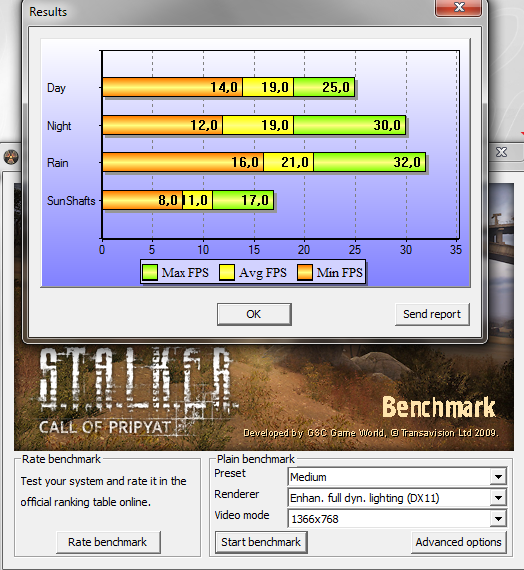Image resolution: width=524 pixels, height=570 pixels.
Task: Expand the Video mode dropdown arrow
Action: [498, 519]
